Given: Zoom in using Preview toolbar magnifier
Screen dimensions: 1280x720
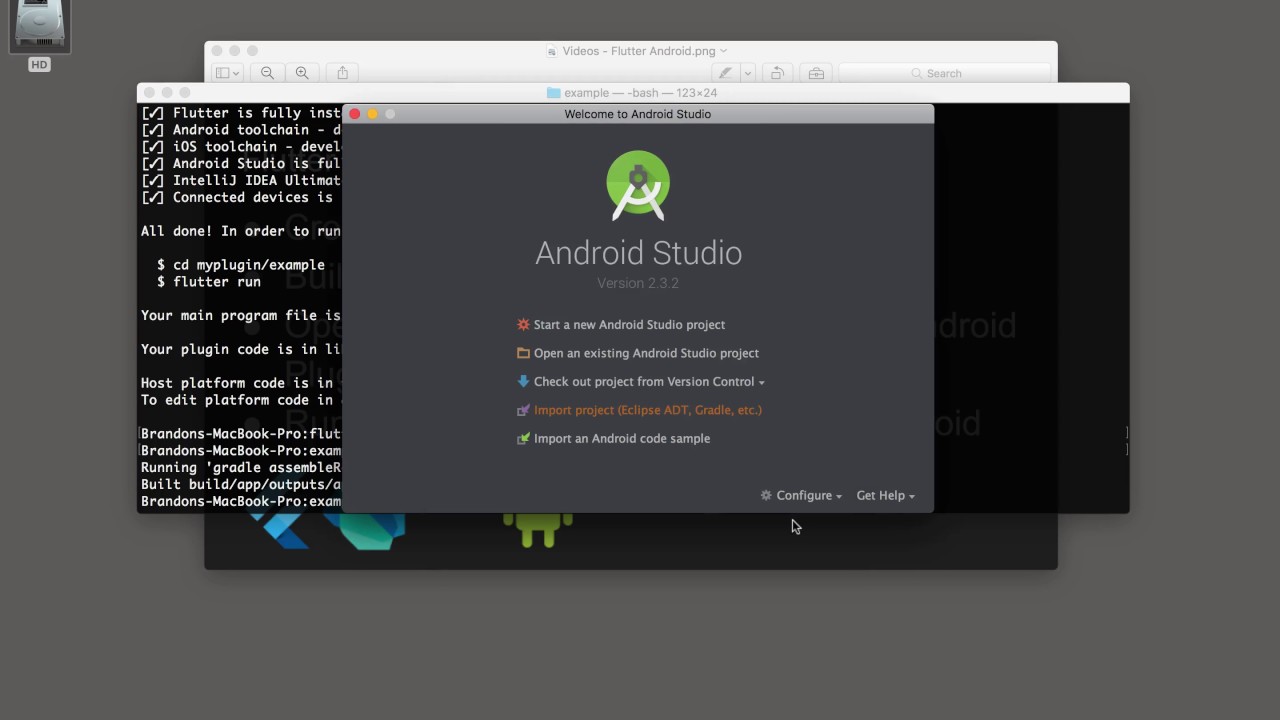Looking at the screenshot, I should (302, 73).
